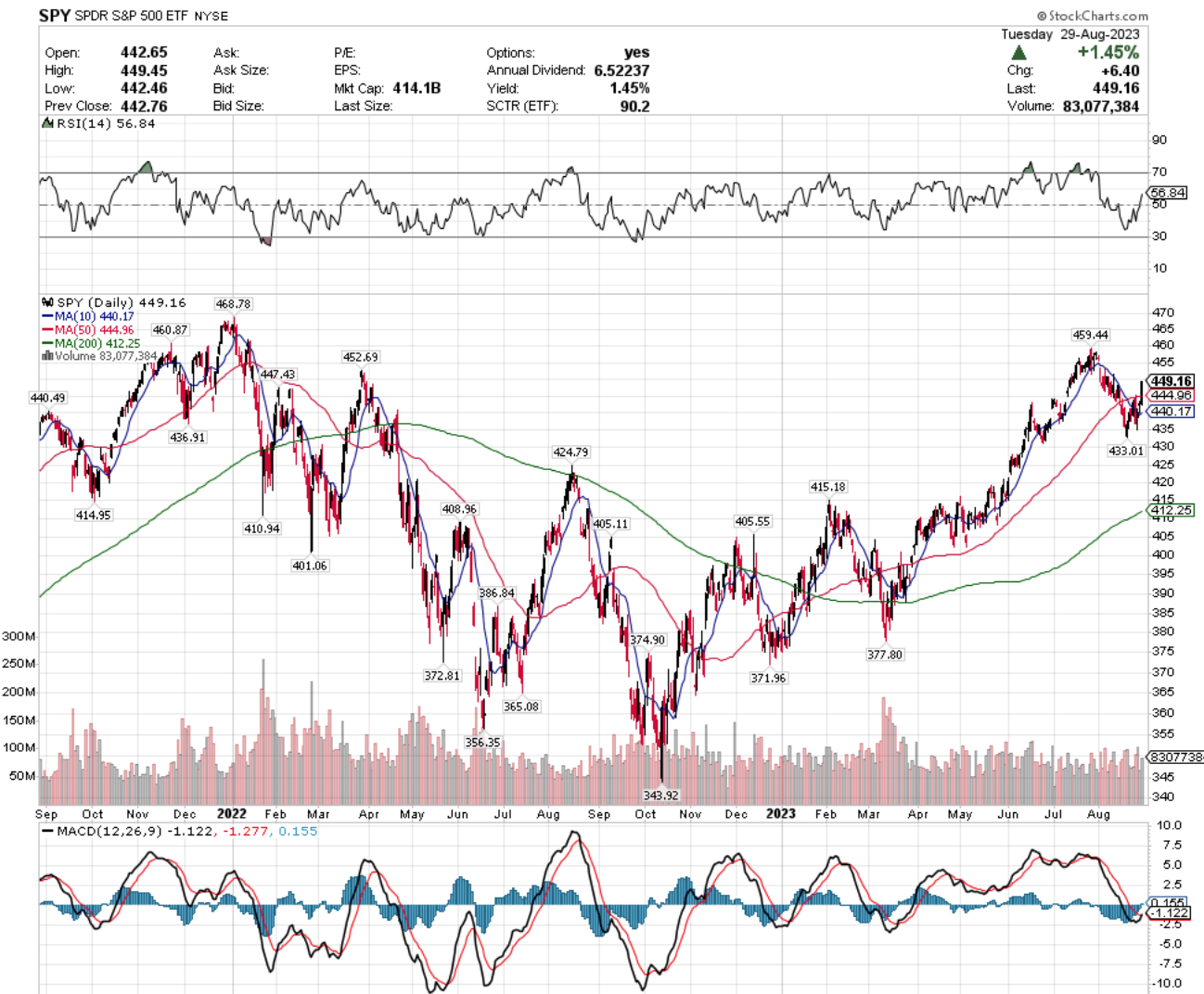The image size is (1204, 994).
Task: Click the '415.18' high label
Action: click(x=827, y=487)
